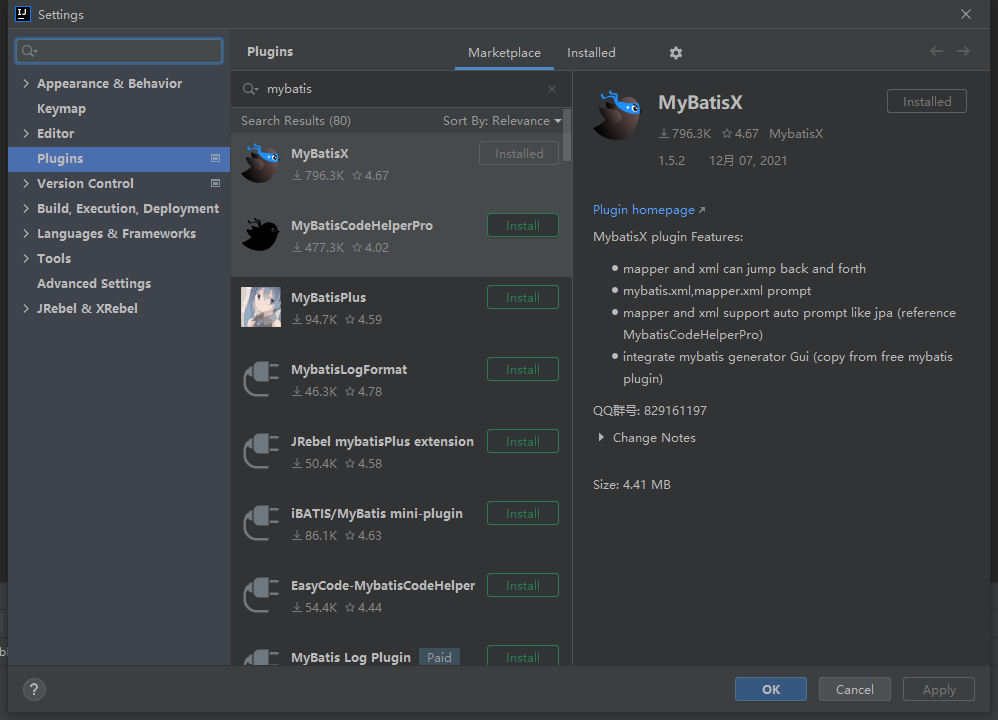Click the Installed button in MyBatisX row
The image size is (998, 720).
pos(519,153)
